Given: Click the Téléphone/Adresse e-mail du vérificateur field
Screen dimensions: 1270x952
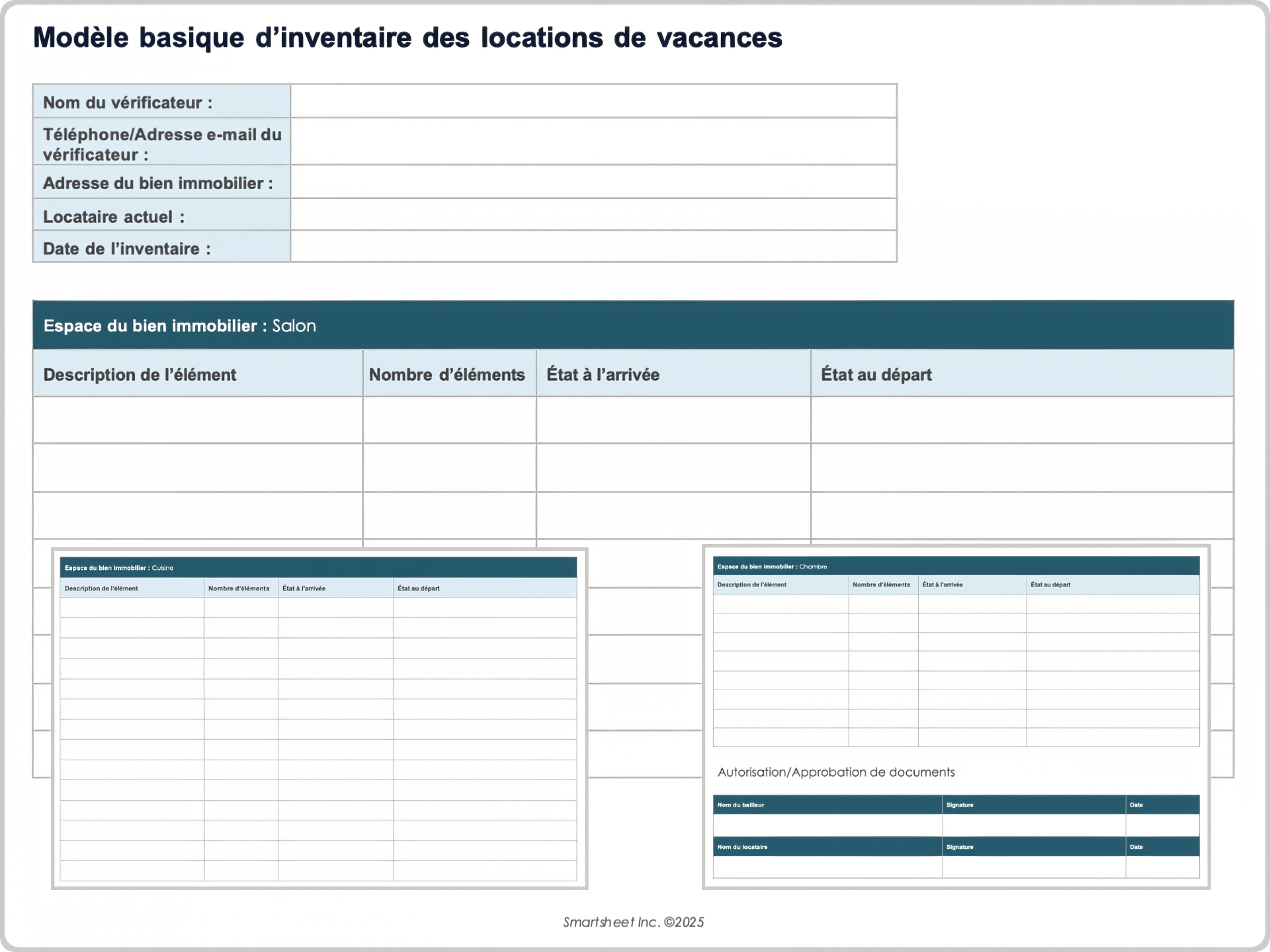Looking at the screenshot, I should coord(593,141).
